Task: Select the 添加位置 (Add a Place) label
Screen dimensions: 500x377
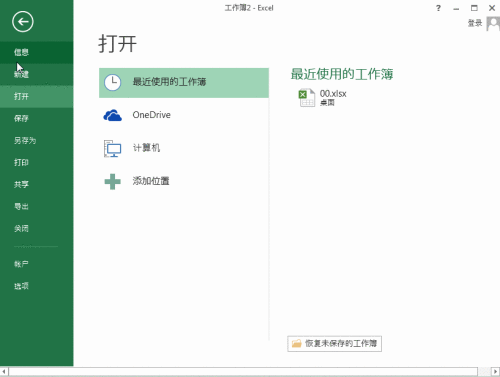Action: click(151, 181)
